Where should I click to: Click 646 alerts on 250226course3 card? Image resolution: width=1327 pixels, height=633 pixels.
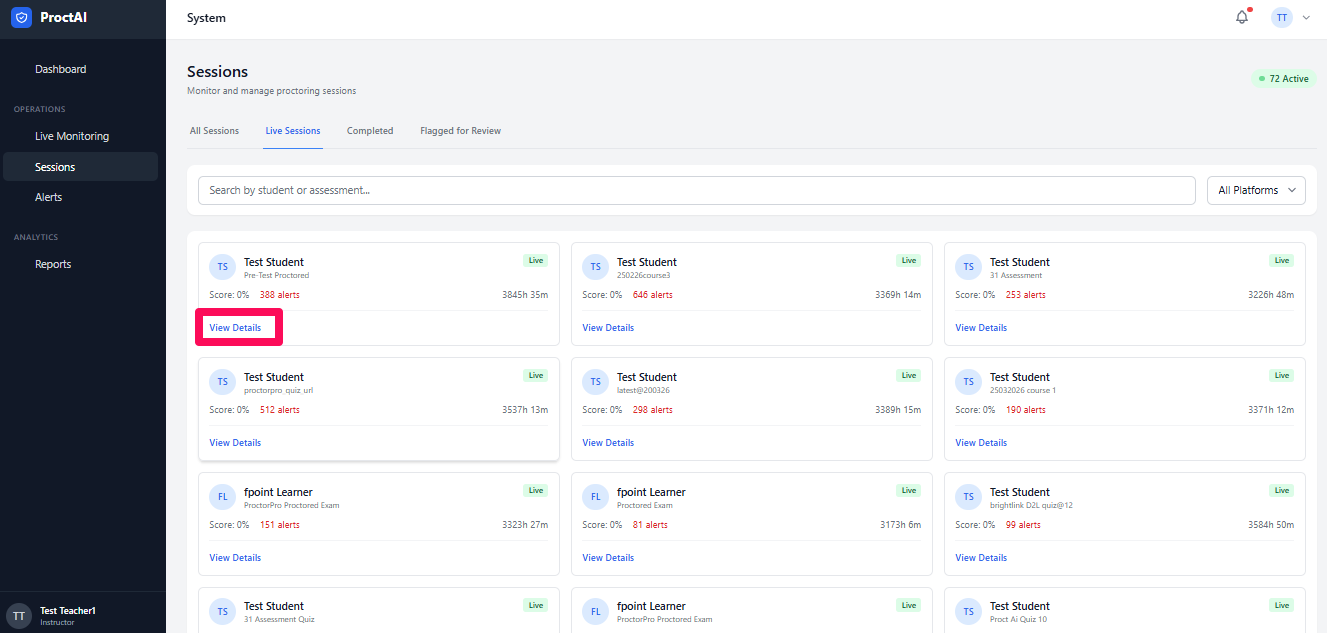click(653, 295)
